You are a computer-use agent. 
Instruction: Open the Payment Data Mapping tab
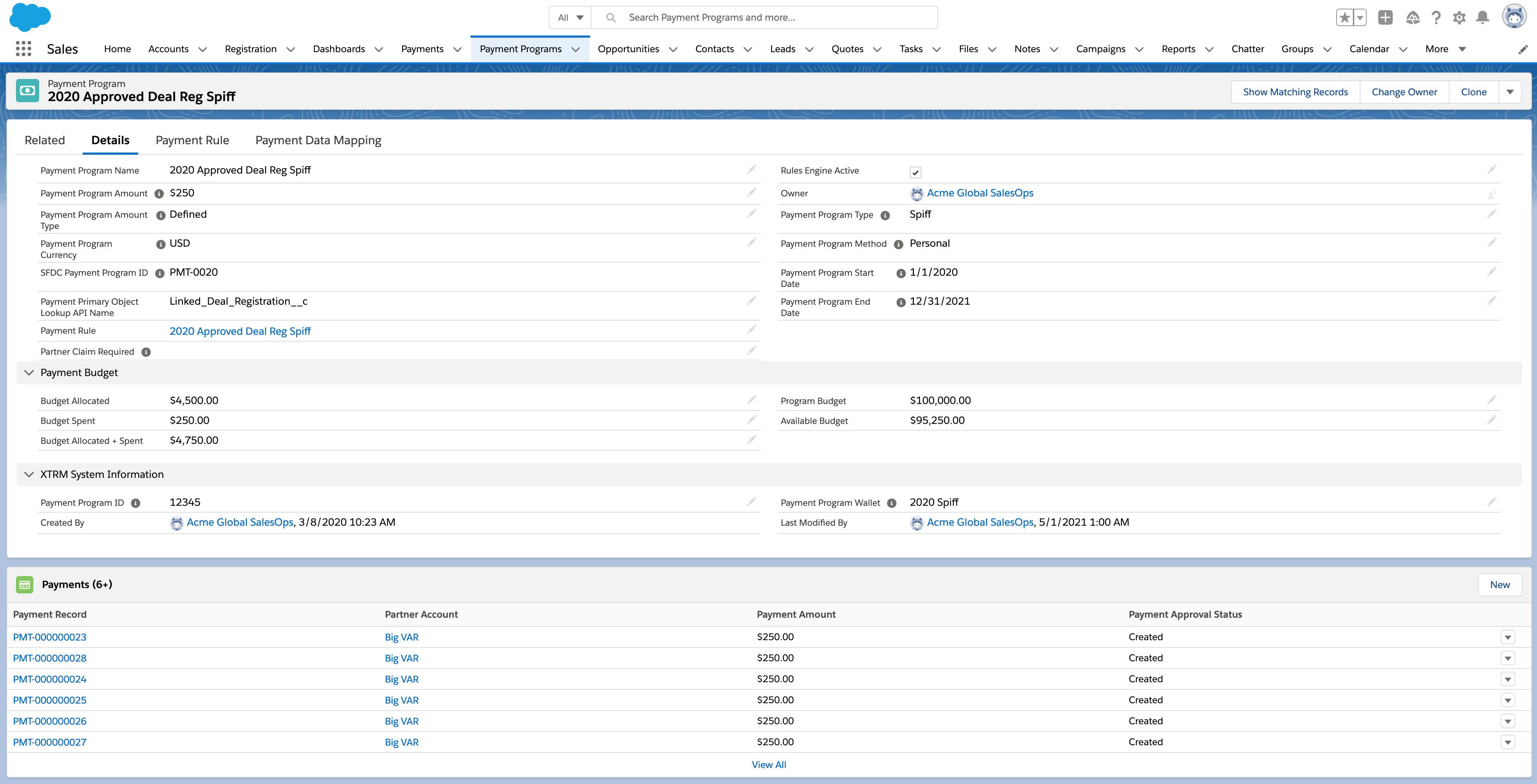point(318,139)
